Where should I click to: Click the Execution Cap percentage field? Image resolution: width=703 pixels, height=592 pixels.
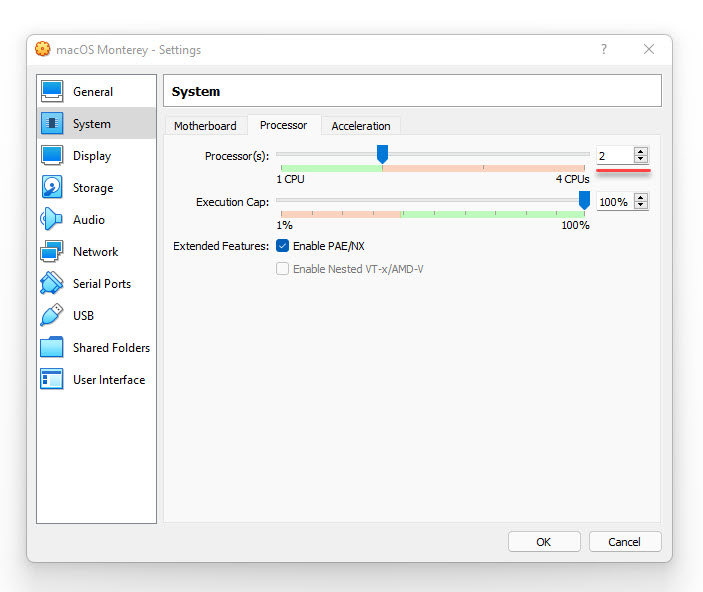615,202
